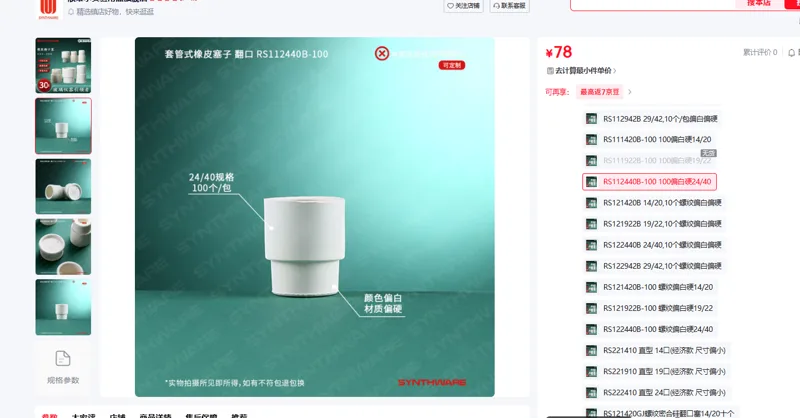Expand the chevron after 最高返7京豆

tap(630, 92)
